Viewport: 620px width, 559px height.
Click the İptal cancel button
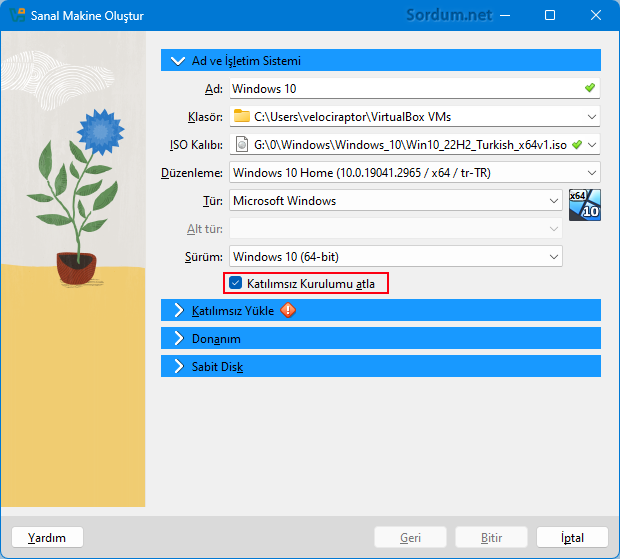[x=572, y=537]
